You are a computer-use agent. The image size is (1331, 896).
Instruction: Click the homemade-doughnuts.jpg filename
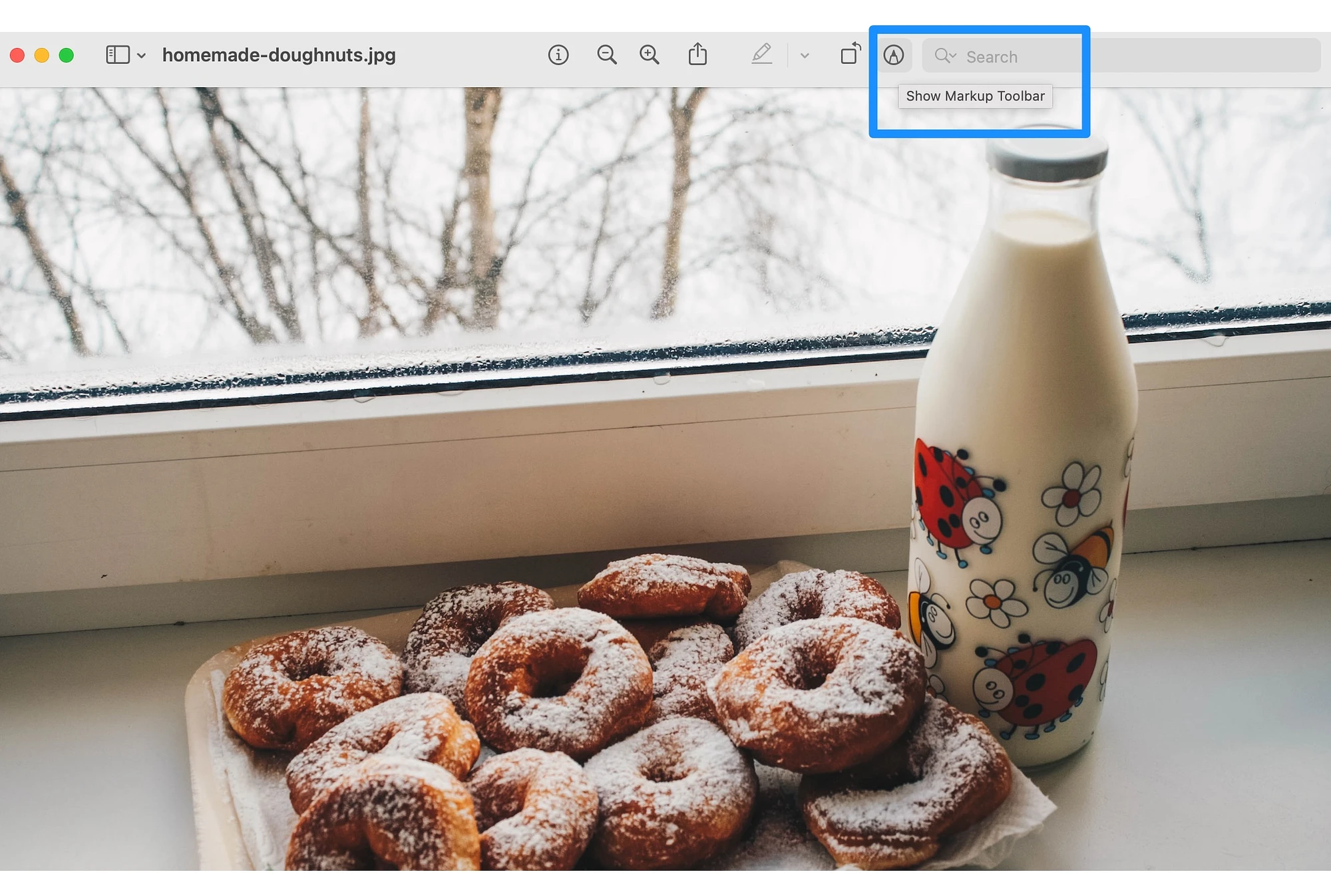pyautogui.click(x=280, y=55)
